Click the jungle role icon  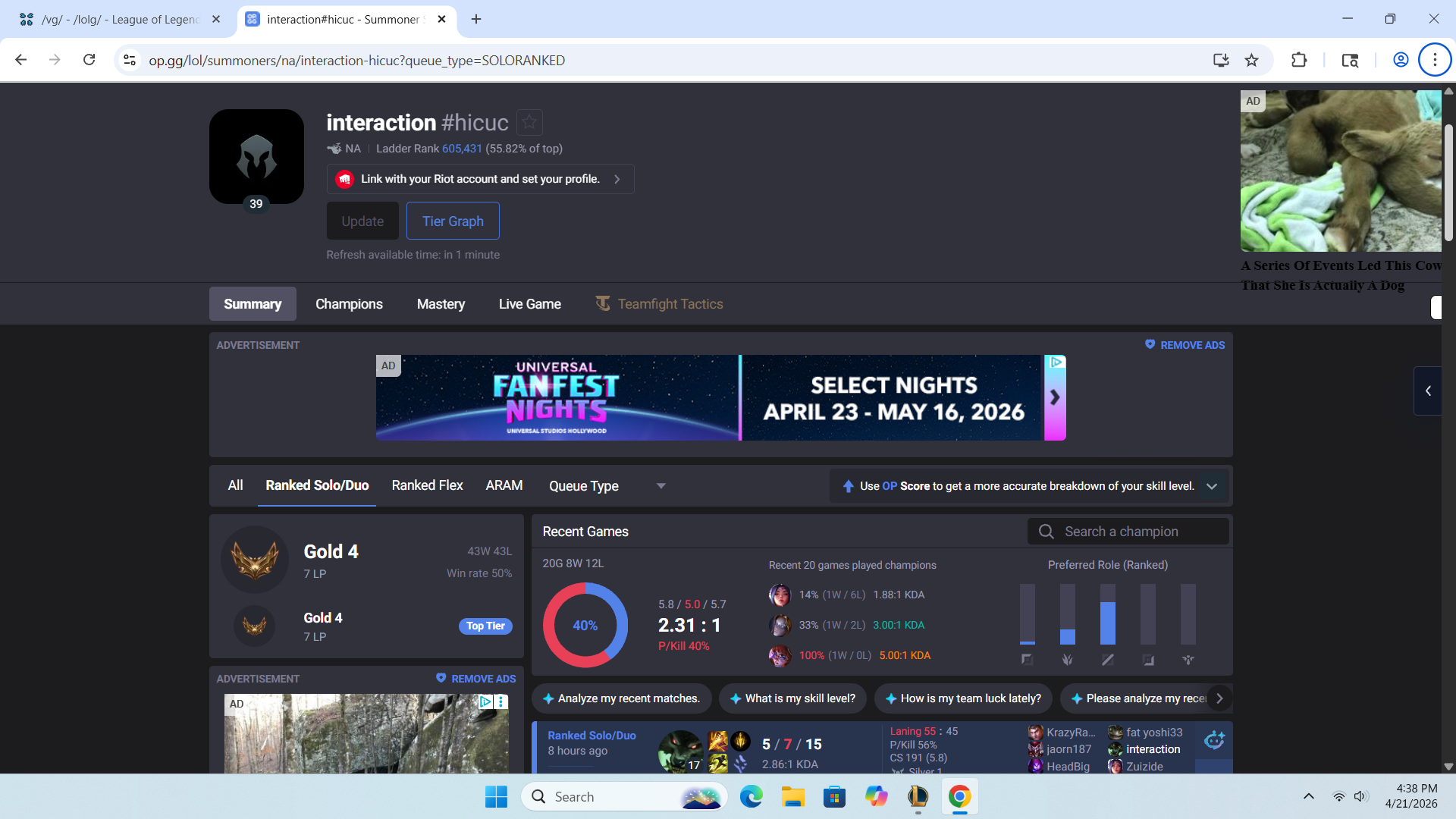tap(1067, 660)
